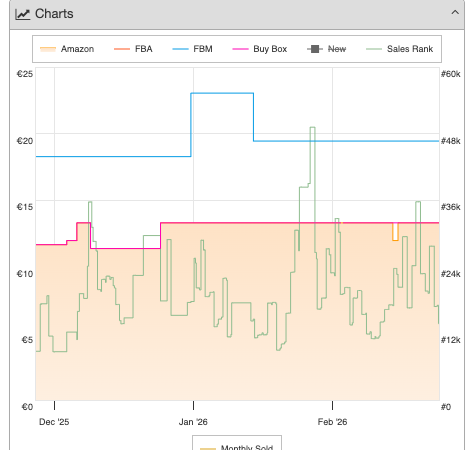Click the Jan '26 axis label
The height and width of the screenshot is (450, 474).
pyautogui.click(x=193, y=422)
